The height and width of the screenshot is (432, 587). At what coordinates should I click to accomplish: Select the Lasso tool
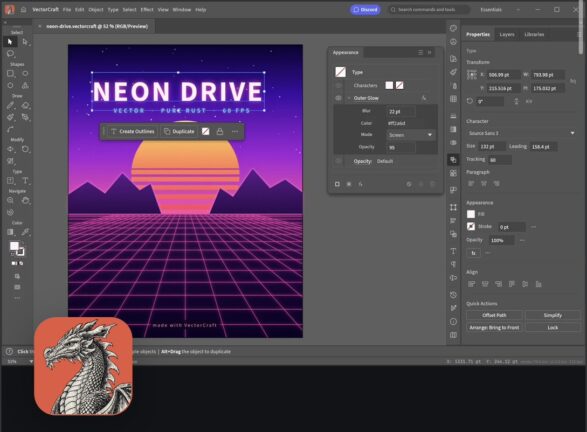[x=10, y=54]
